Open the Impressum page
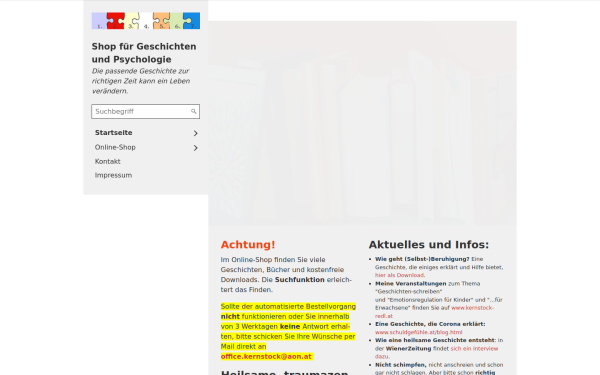 (113, 175)
